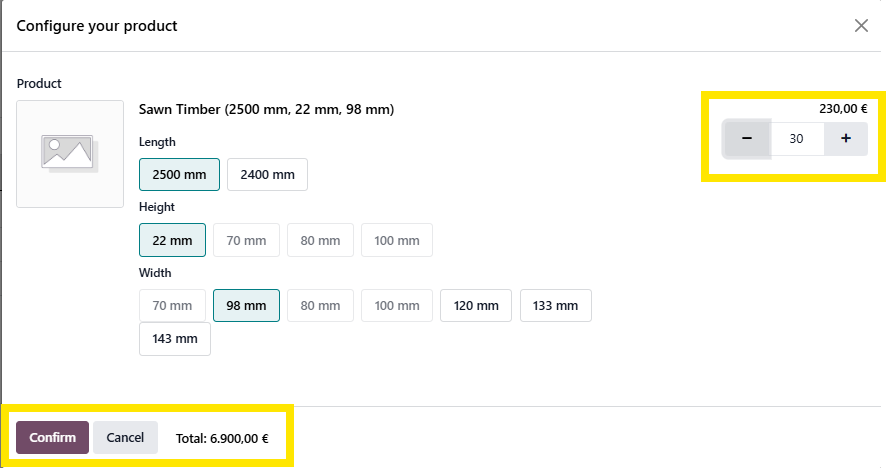Viewport: 887px width, 468px height.
Task: Select 100 mm under Width
Action: [x=397, y=305]
